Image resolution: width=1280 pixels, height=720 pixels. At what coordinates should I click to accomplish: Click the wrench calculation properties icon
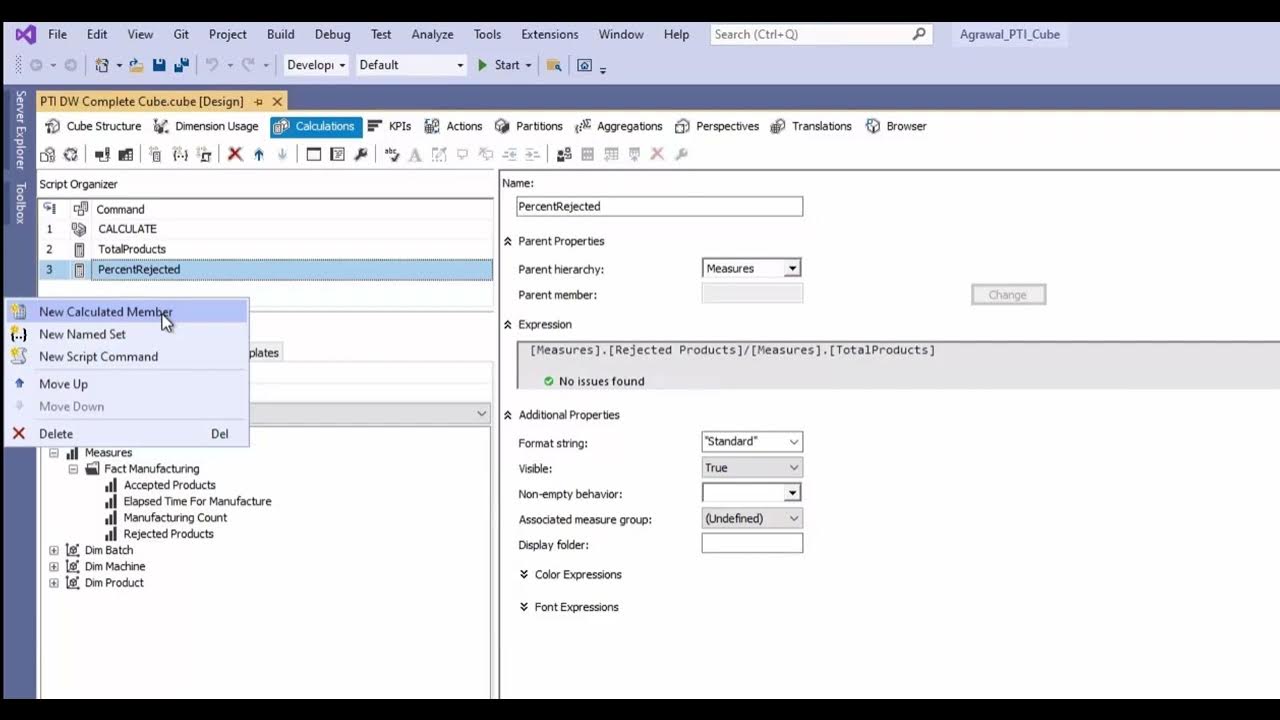tap(361, 154)
